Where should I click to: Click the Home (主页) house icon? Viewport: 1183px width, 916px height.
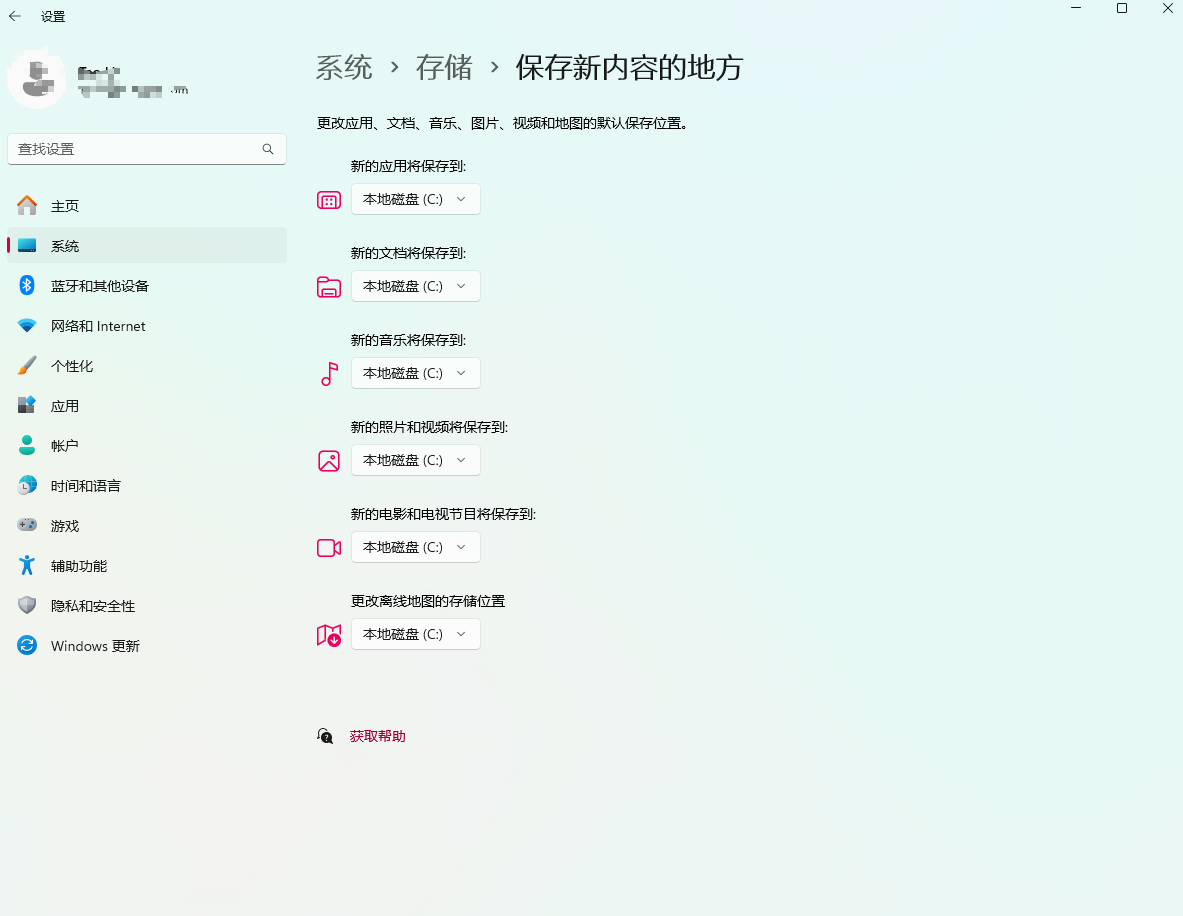[x=27, y=205]
